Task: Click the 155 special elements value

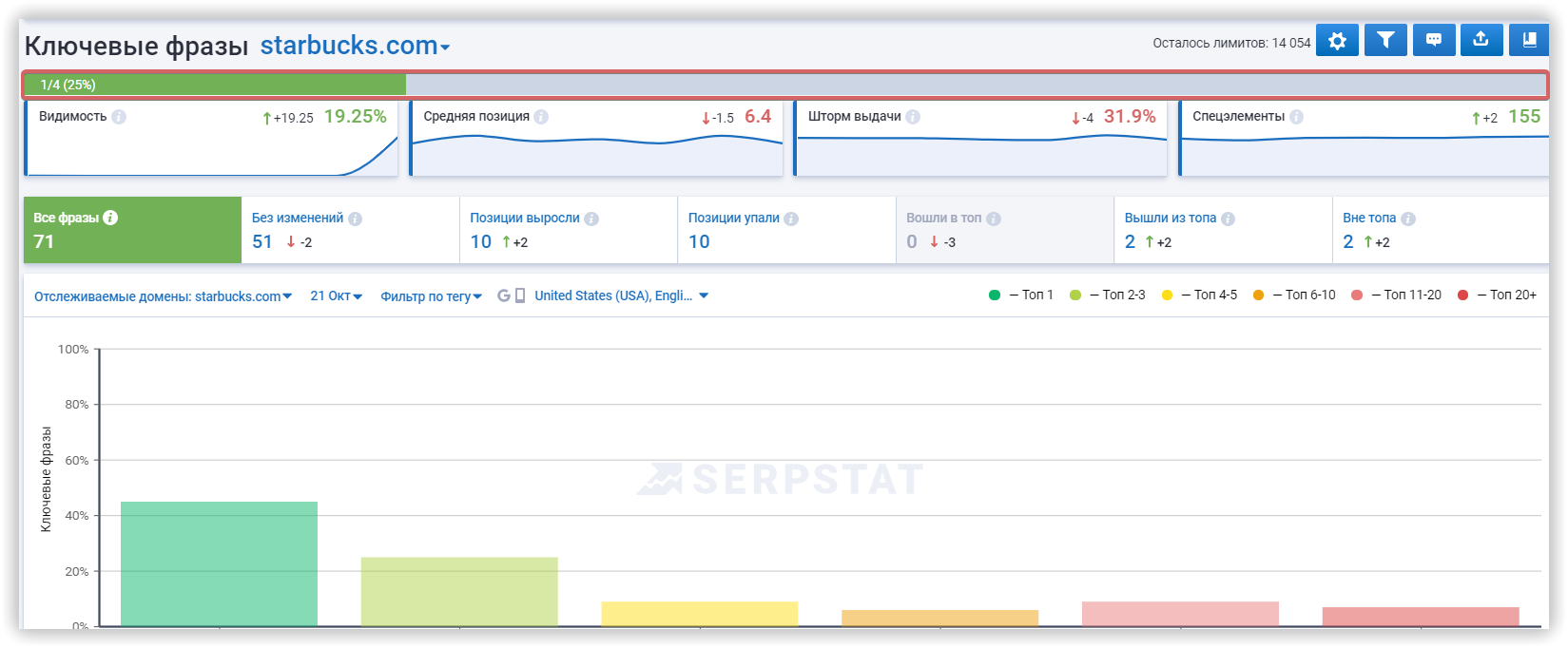Action: tap(1524, 116)
